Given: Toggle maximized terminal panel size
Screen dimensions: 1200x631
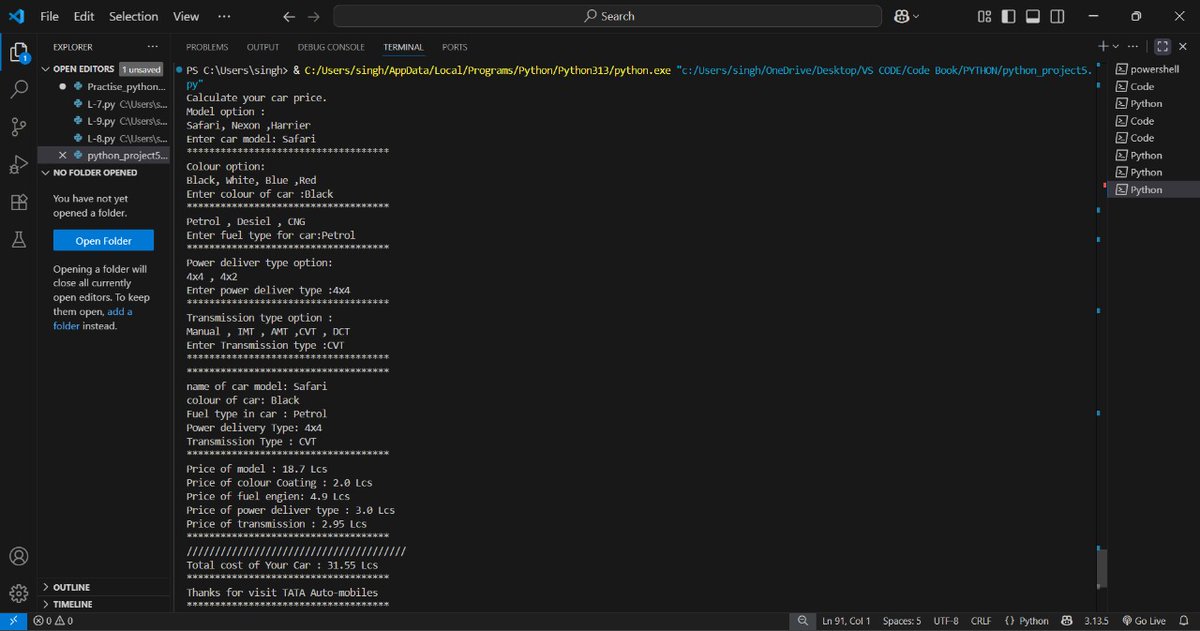Looking at the screenshot, I should click(1162, 47).
